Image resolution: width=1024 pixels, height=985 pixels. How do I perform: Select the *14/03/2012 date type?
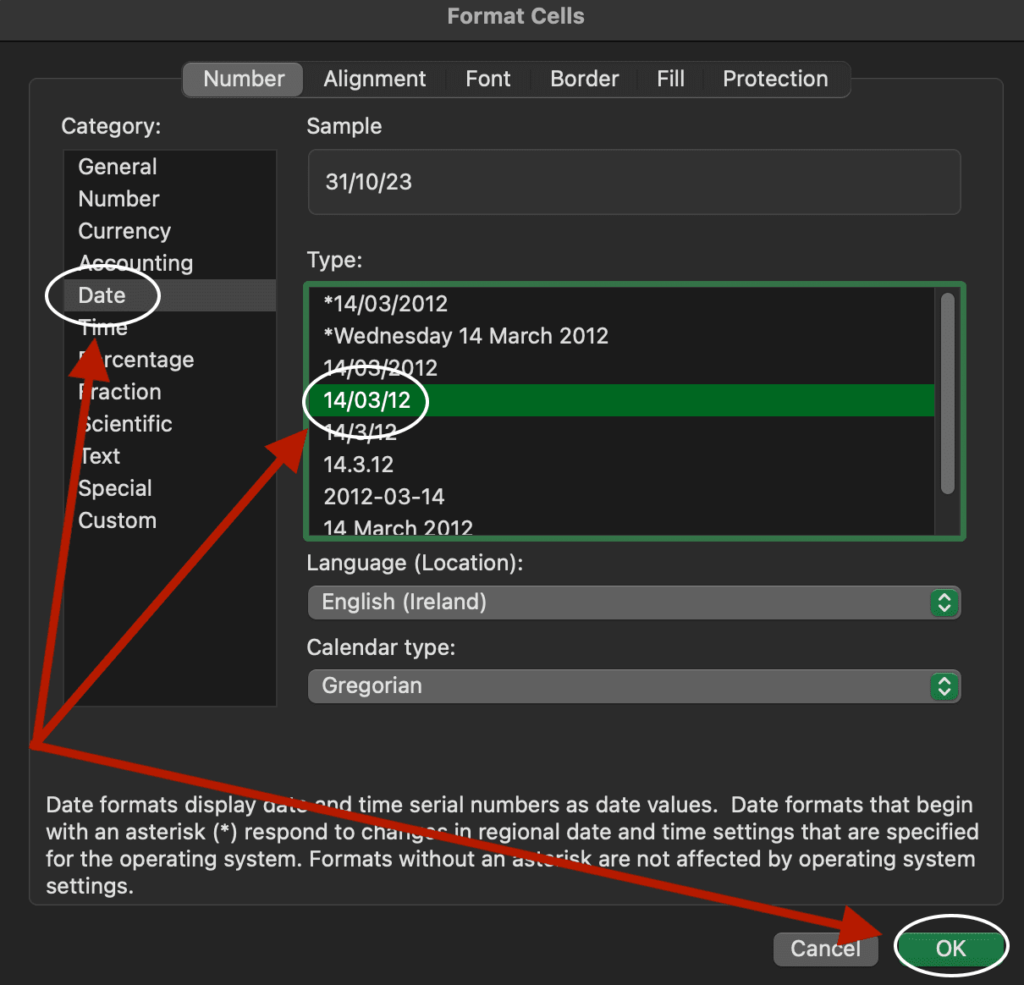(x=386, y=304)
